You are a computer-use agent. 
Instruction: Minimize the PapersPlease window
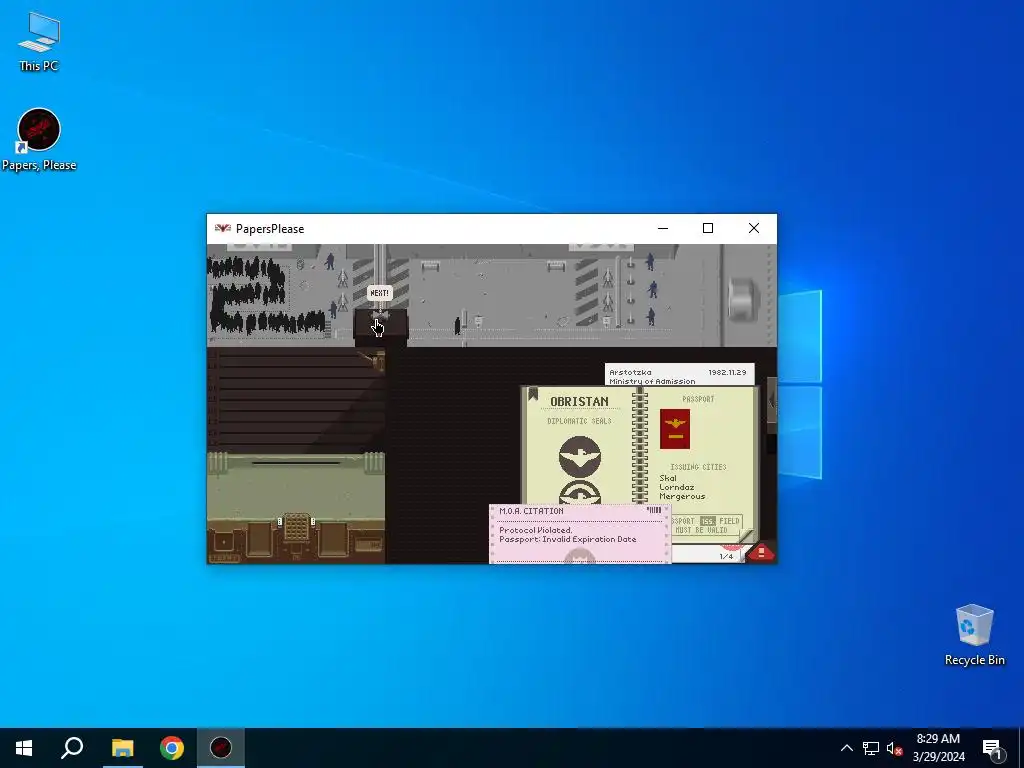click(663, 228)
